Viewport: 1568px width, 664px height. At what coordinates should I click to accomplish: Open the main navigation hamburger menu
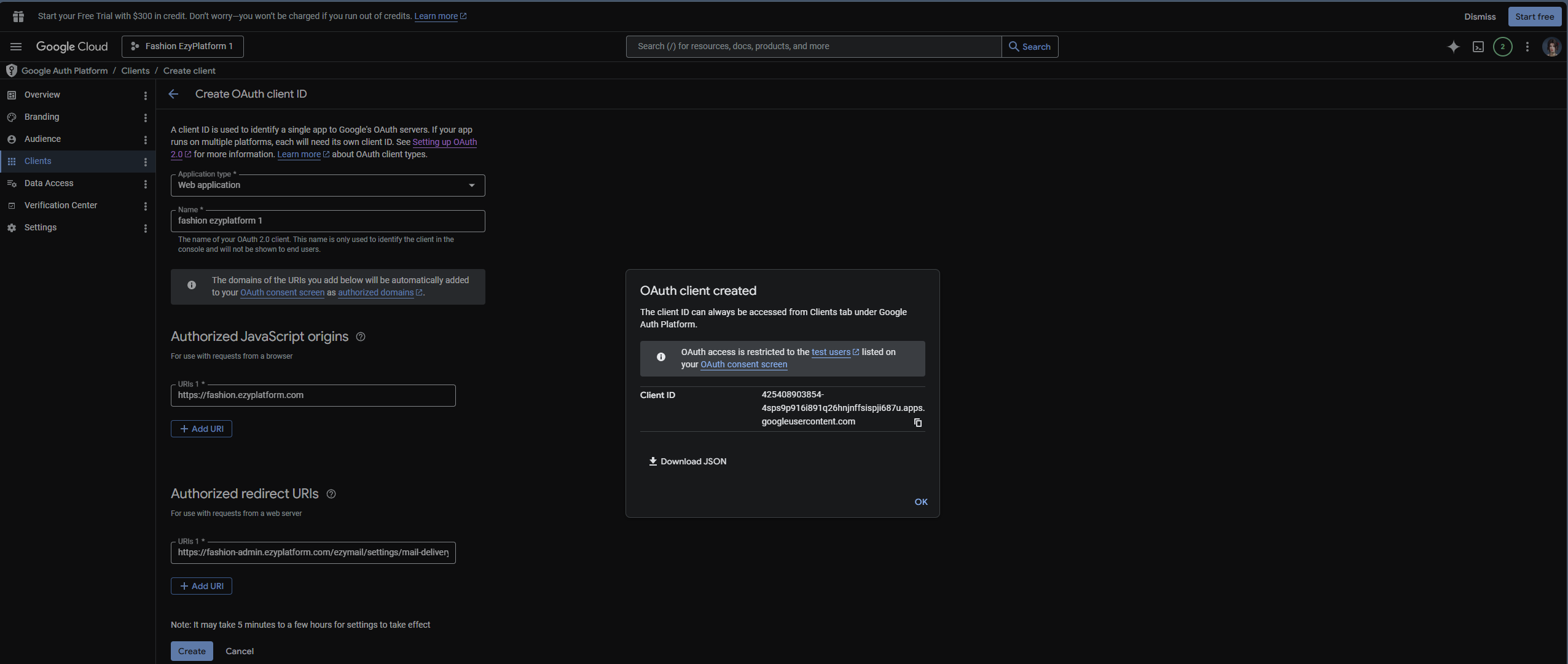(x=16, y=47)
